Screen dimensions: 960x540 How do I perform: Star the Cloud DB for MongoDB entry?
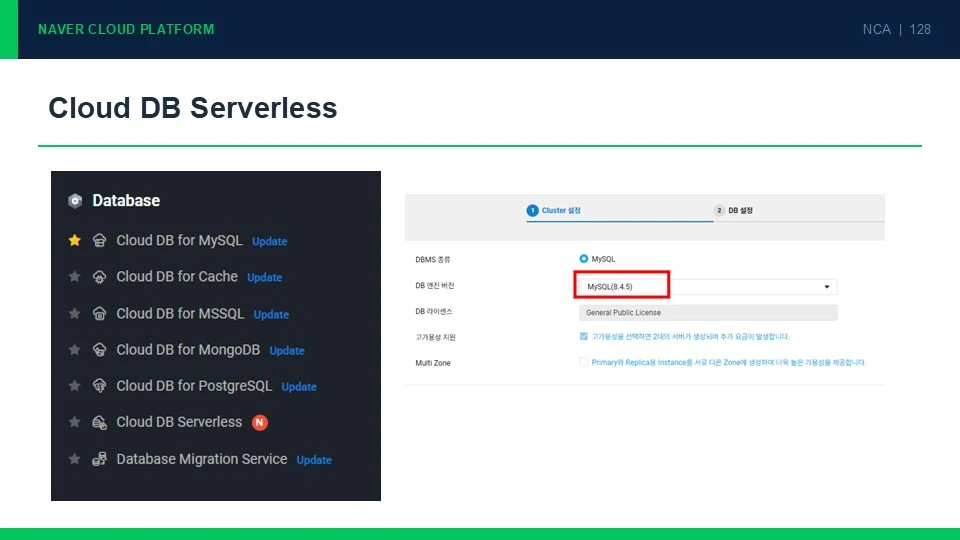[x=75, y=350]
